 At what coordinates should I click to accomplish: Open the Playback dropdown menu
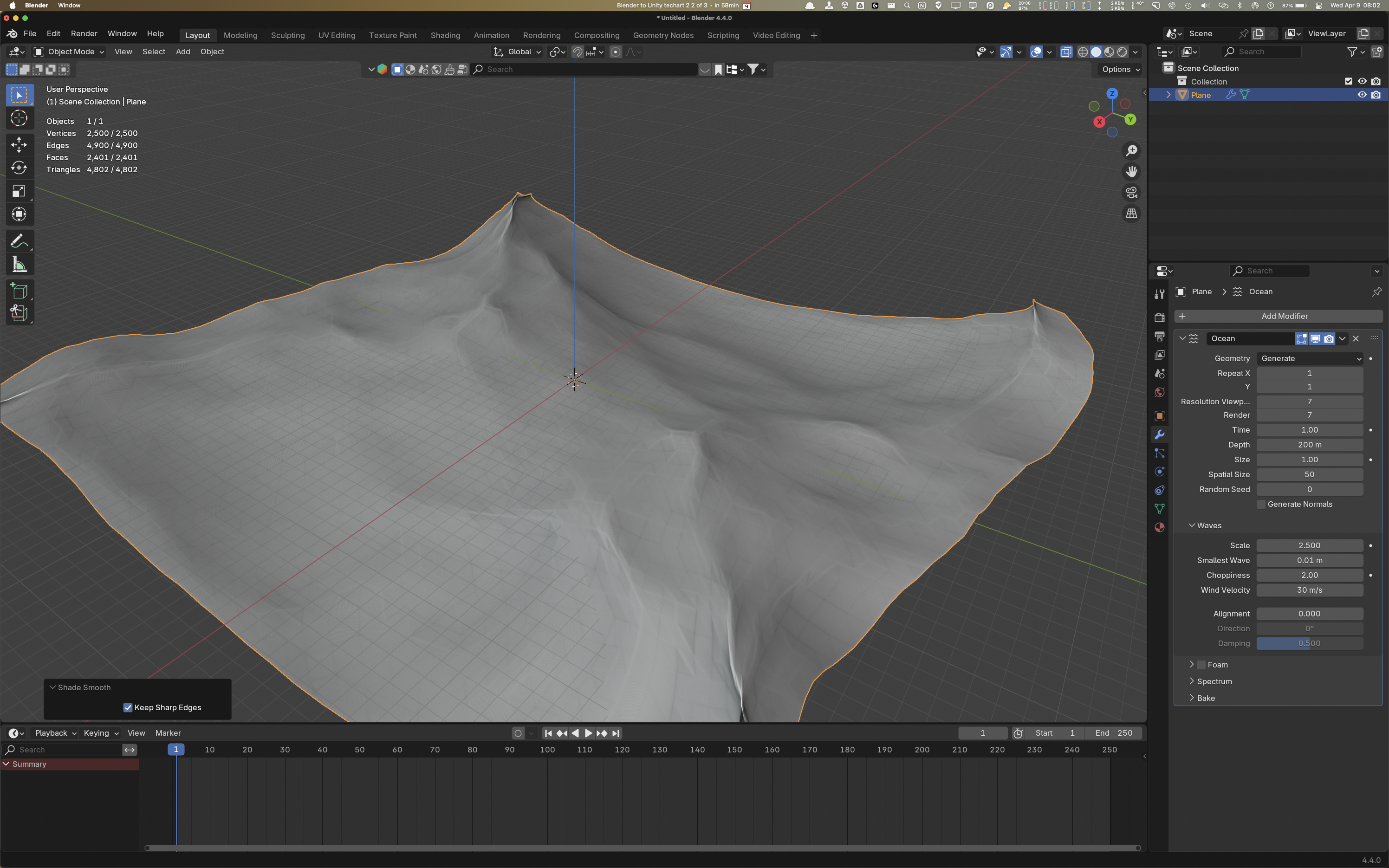click(x=55, y=733)
